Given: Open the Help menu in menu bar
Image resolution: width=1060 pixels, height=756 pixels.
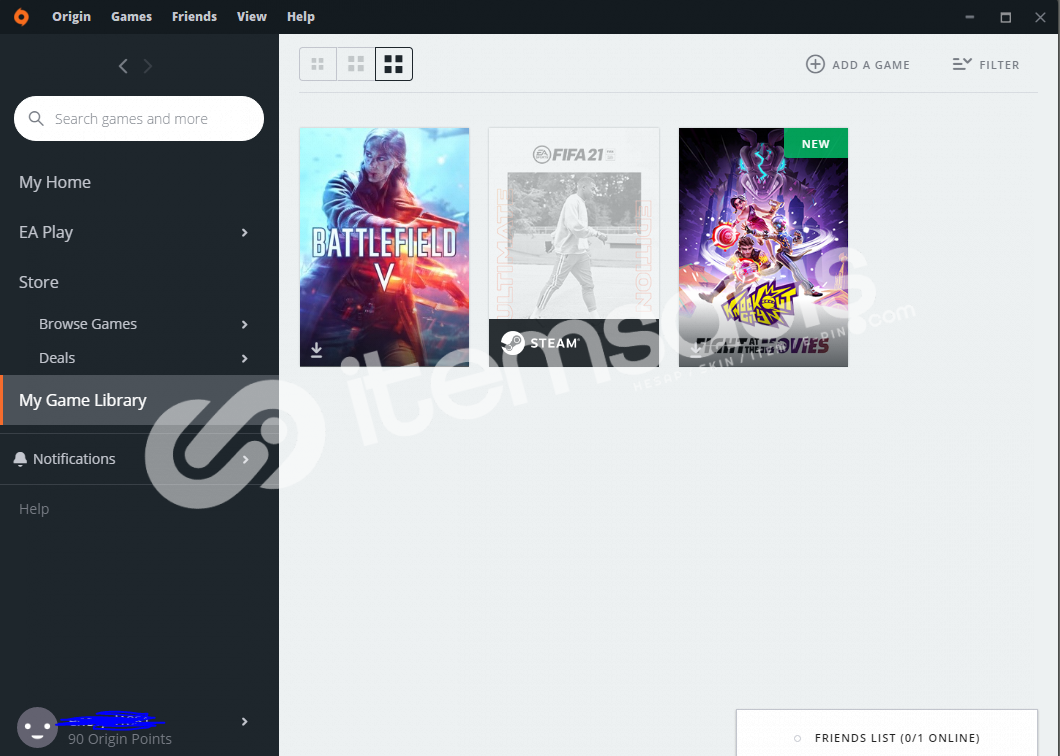Looking at the screenshot, I should [301, 17].
